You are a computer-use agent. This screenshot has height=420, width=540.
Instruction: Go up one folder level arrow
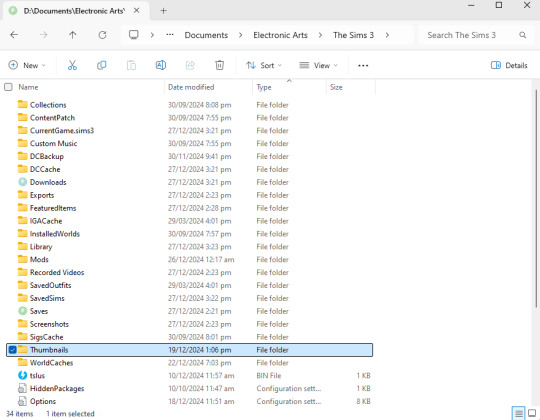tap(73, 35)
